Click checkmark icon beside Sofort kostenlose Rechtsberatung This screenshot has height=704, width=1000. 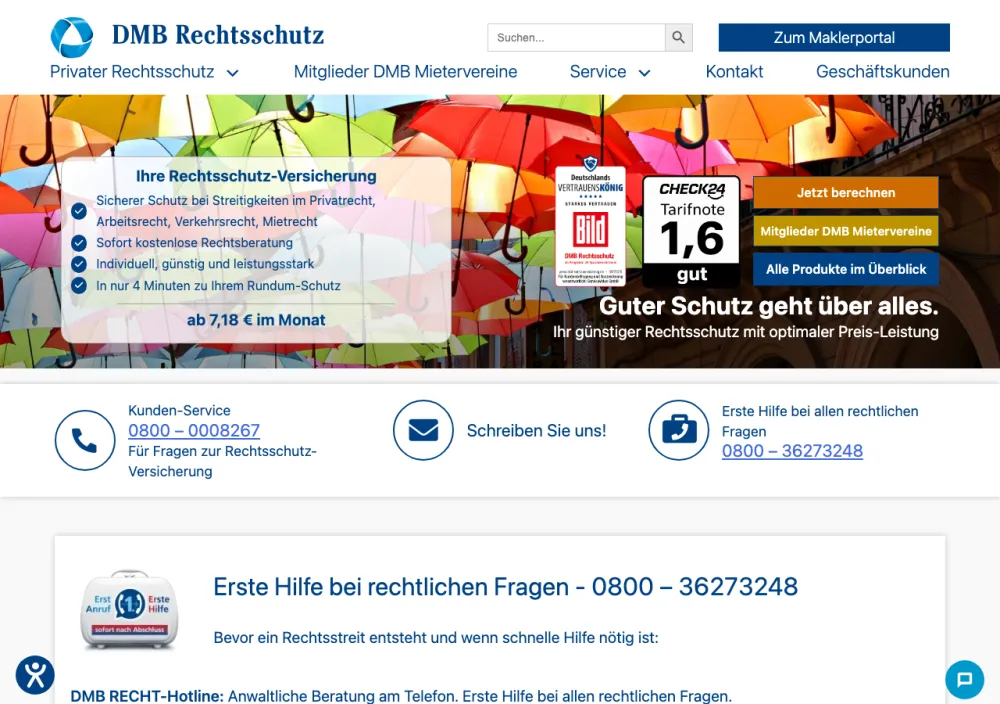click(x=79, y=243)
